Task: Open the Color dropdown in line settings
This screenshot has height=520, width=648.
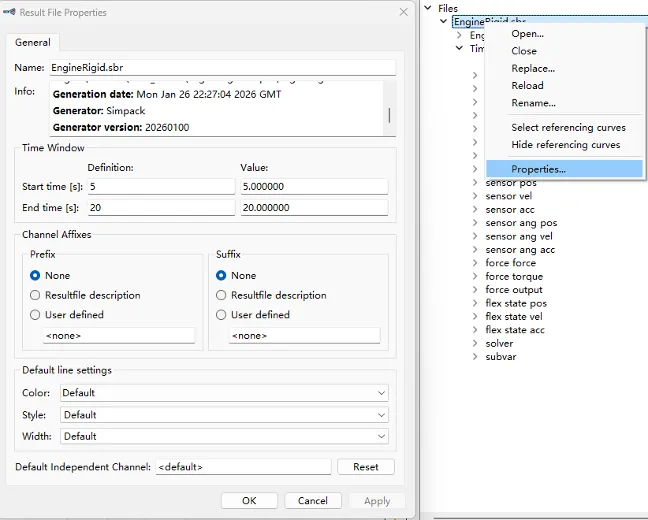Action: [224, 393]
